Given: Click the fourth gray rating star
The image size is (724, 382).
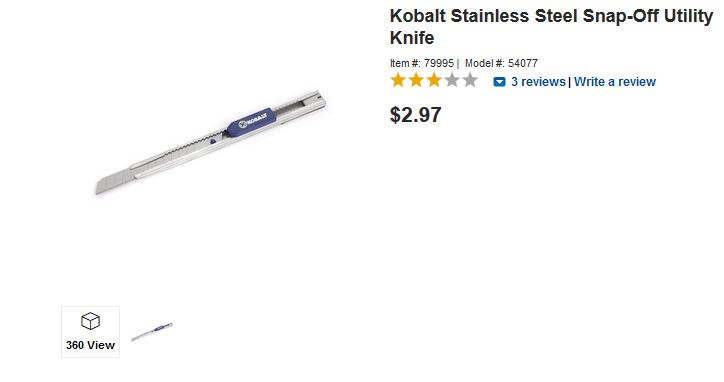Looking at the screenshot, I should click(x=452, y=80).
